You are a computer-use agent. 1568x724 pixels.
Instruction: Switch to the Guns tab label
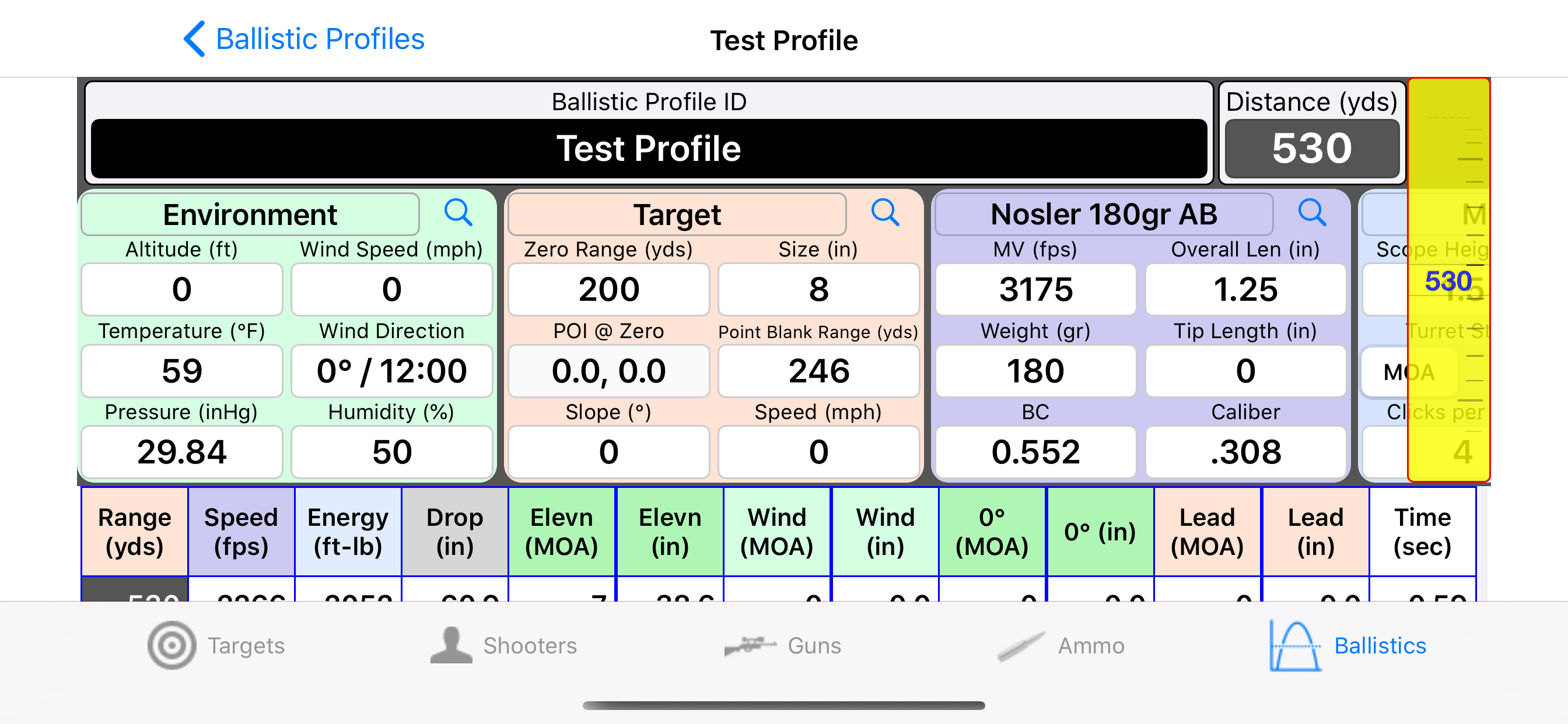pos(814,645)
